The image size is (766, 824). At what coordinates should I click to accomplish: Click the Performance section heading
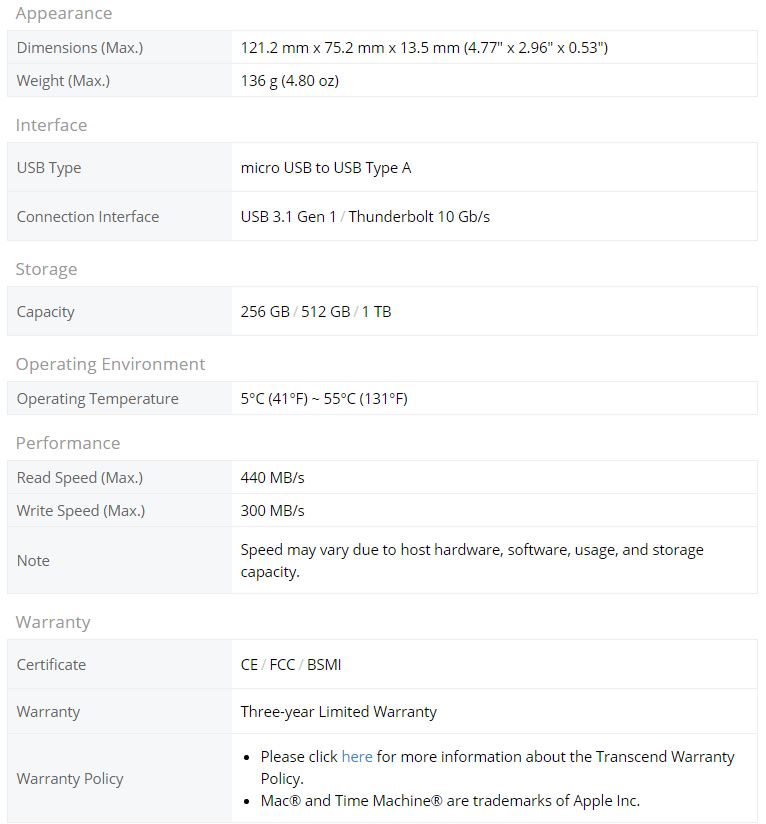68,443
